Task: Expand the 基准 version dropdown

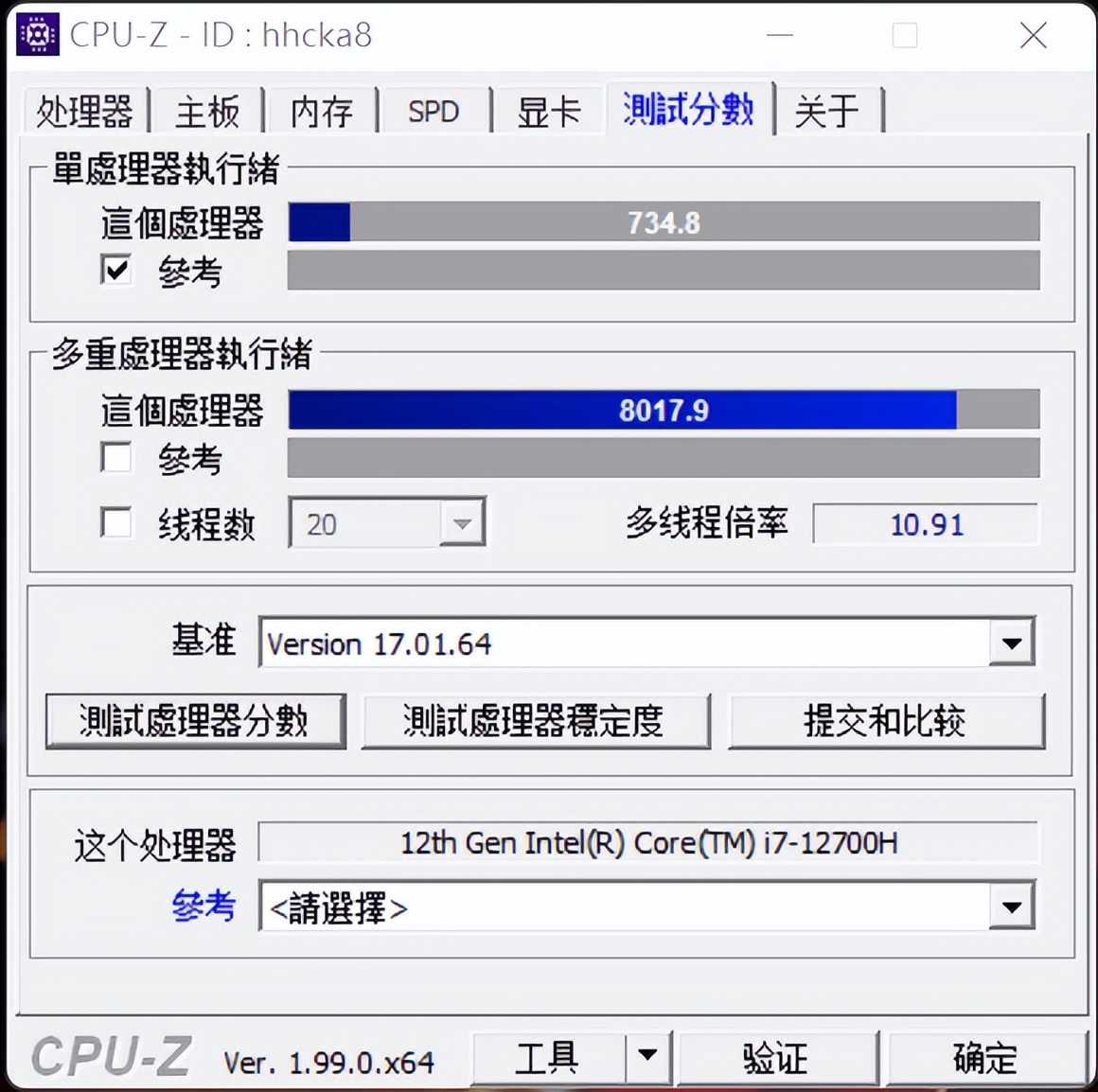Action: (x=1012, y=643)
